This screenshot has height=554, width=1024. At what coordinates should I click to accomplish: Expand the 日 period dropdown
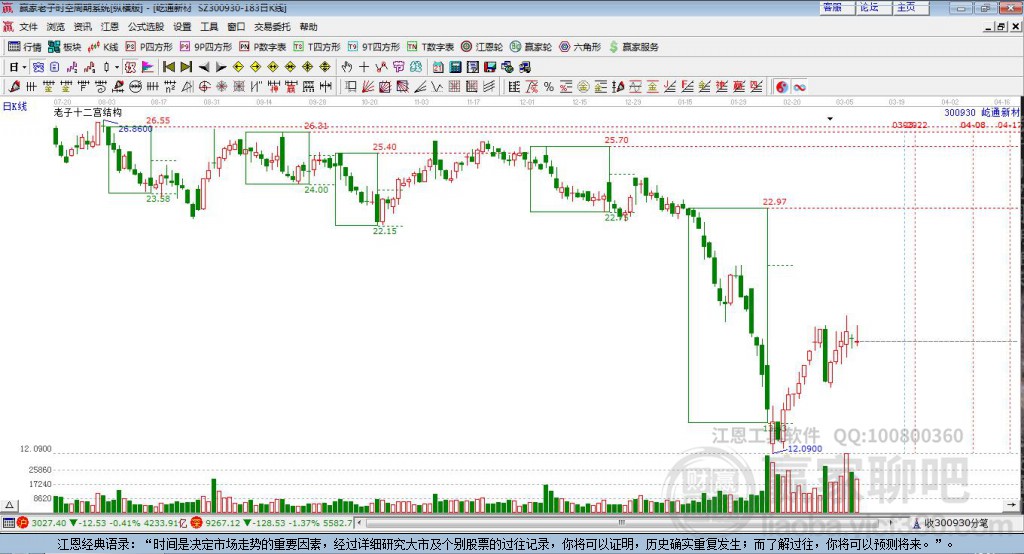(x=24, y=67)
